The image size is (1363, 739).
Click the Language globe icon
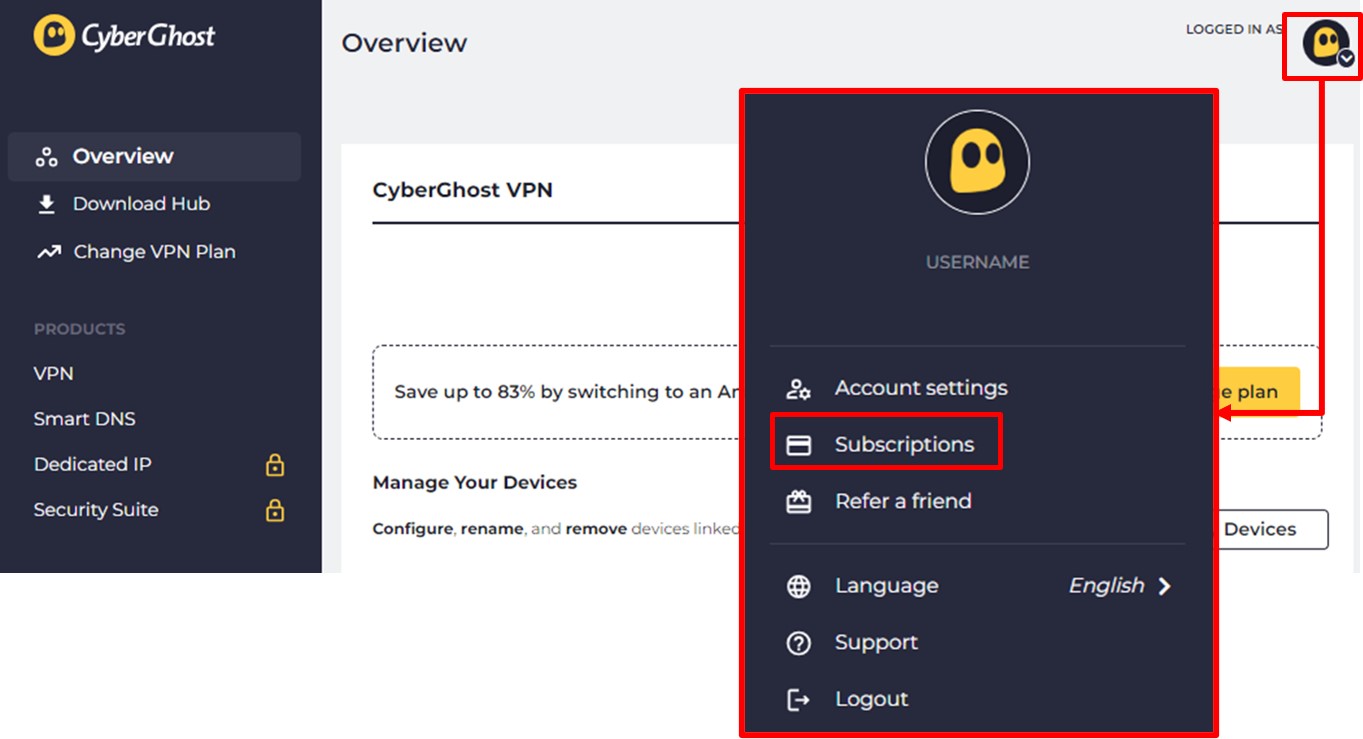click(x=798, y=586)
